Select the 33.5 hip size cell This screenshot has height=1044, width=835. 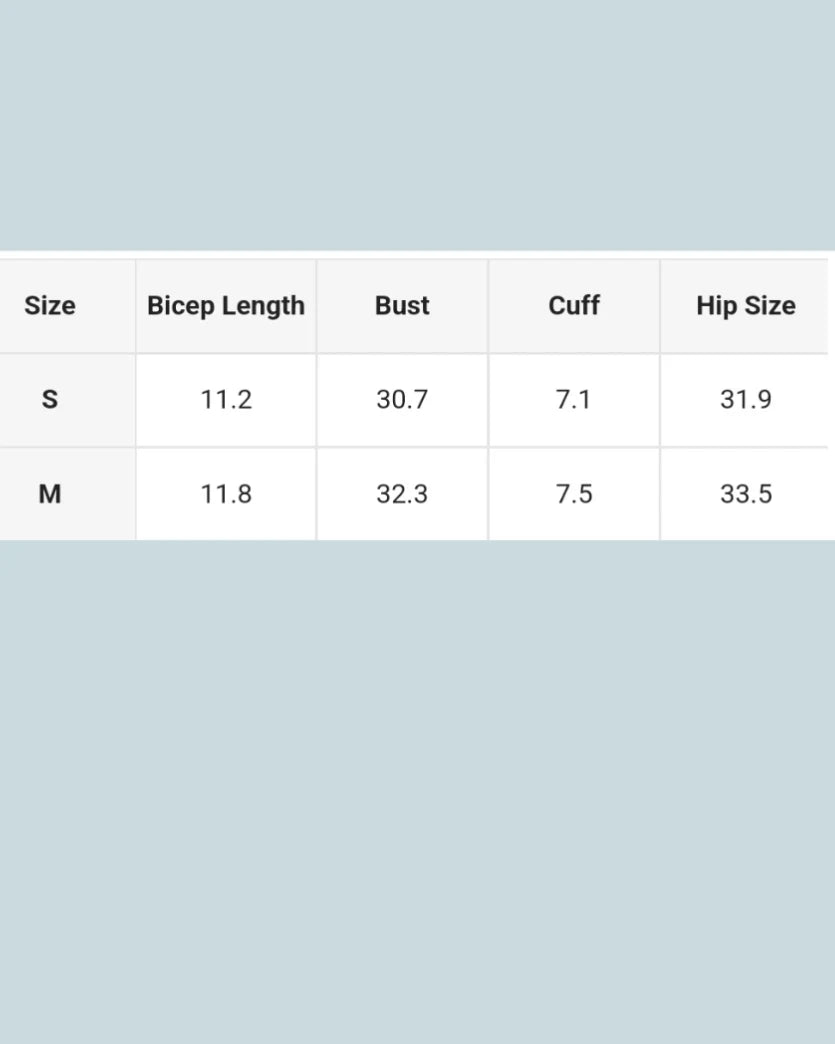point(746,494)
